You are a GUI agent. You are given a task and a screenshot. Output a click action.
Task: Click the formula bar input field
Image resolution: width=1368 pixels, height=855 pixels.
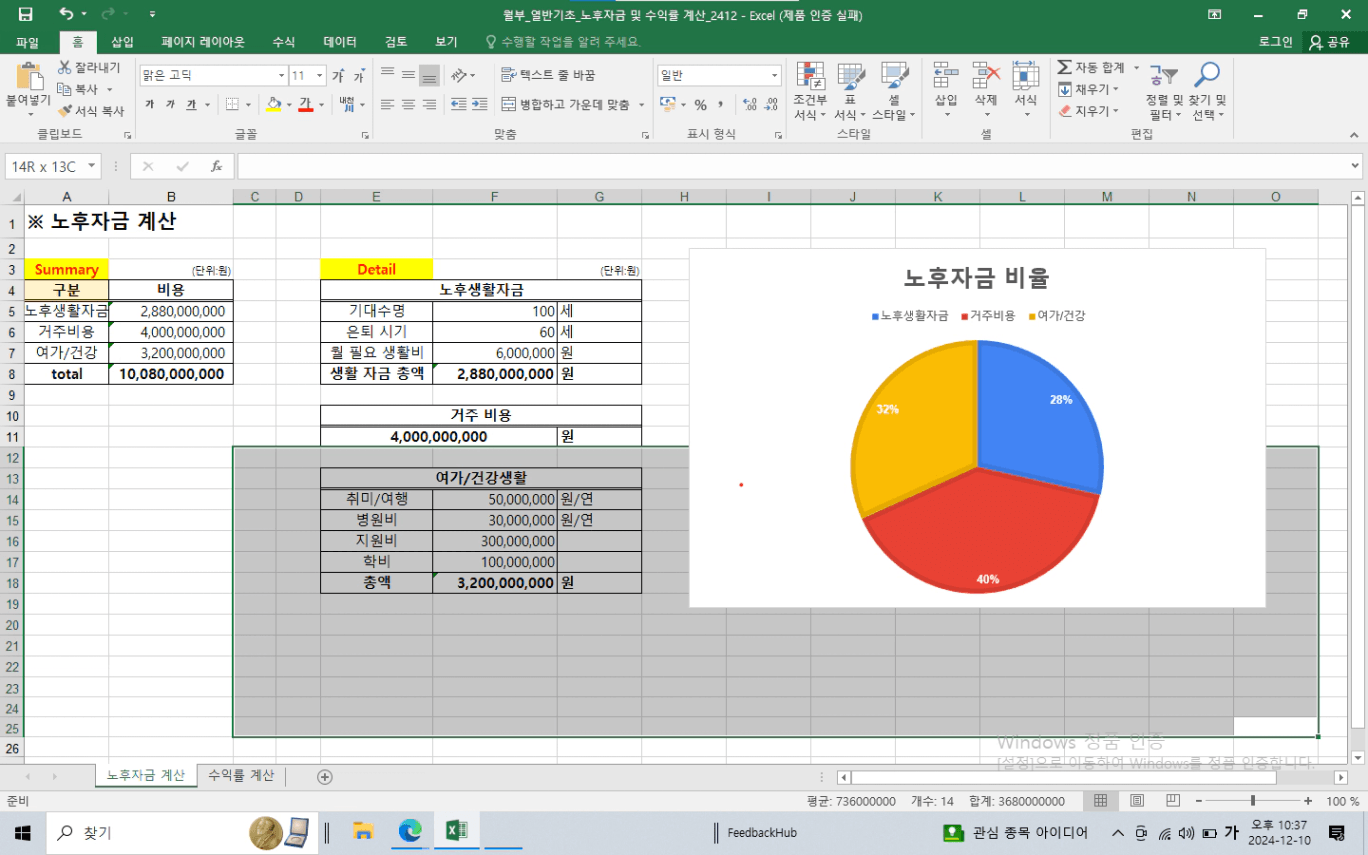tap(790, 166)
